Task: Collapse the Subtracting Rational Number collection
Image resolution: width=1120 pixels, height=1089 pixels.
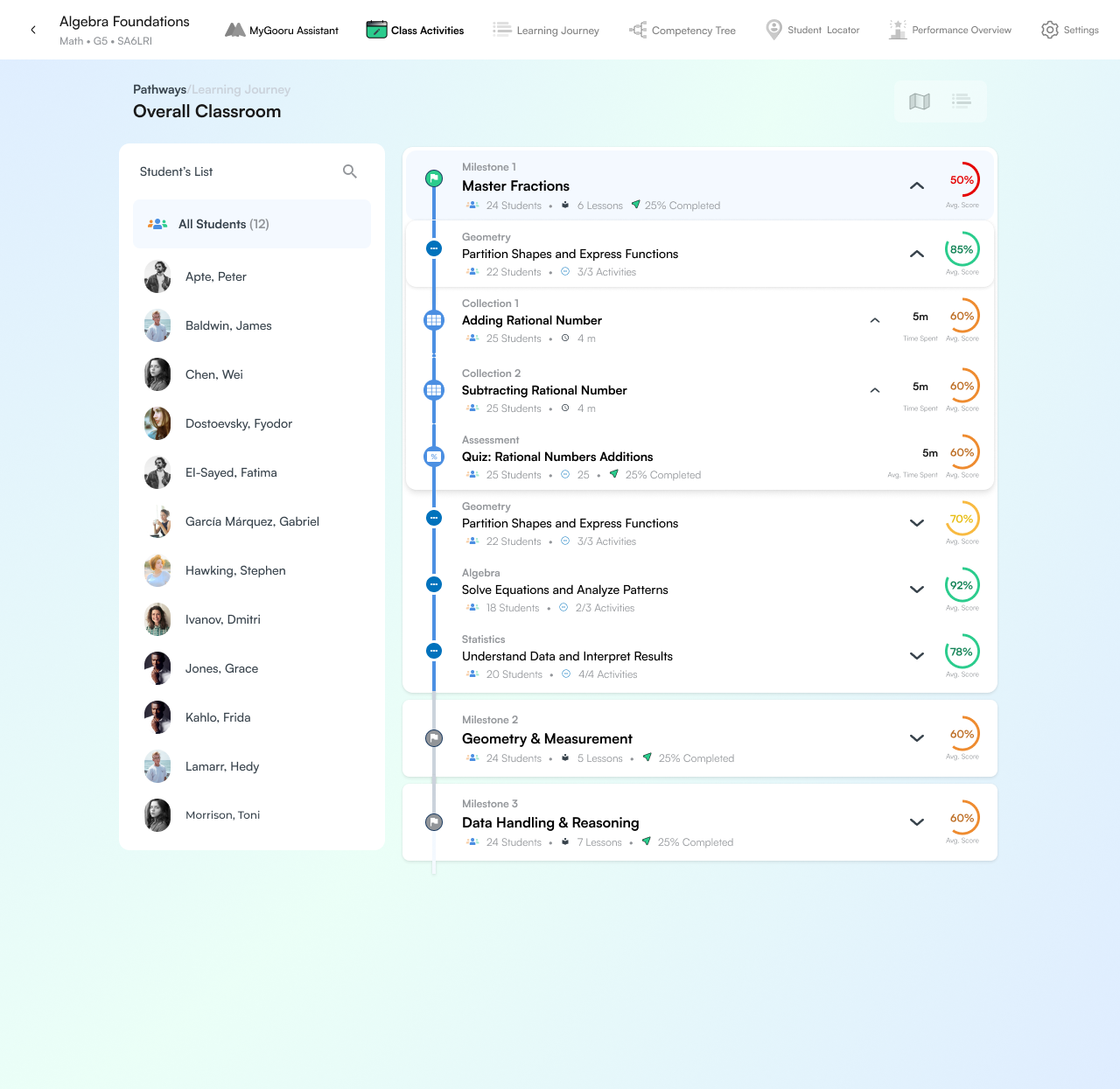Action: tap(875, 390)
